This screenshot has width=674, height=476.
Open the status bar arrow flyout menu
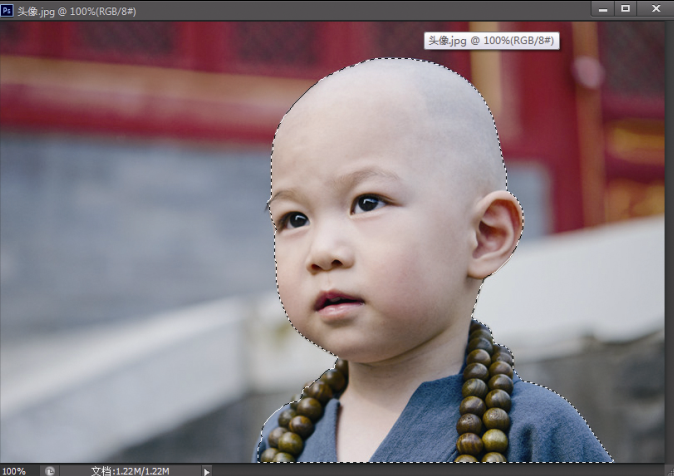pos(207,470)
